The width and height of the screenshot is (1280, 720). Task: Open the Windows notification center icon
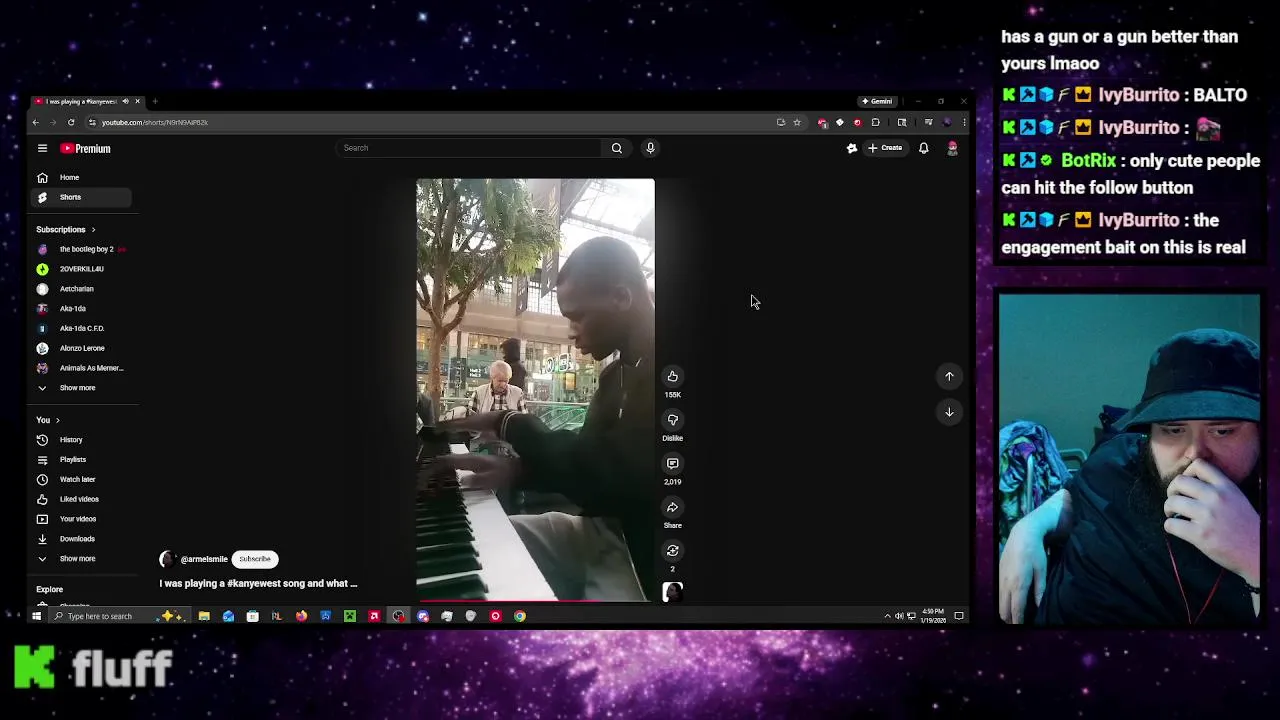(959, 616)
